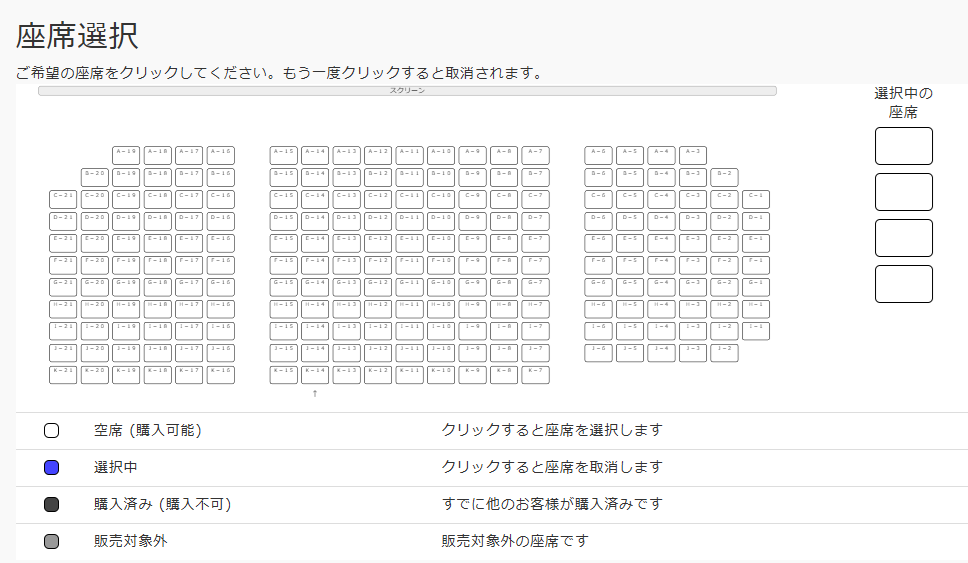The image size is (968, 563).
Task: Click the last selected-seat slot box
Action: click(903, 284)
